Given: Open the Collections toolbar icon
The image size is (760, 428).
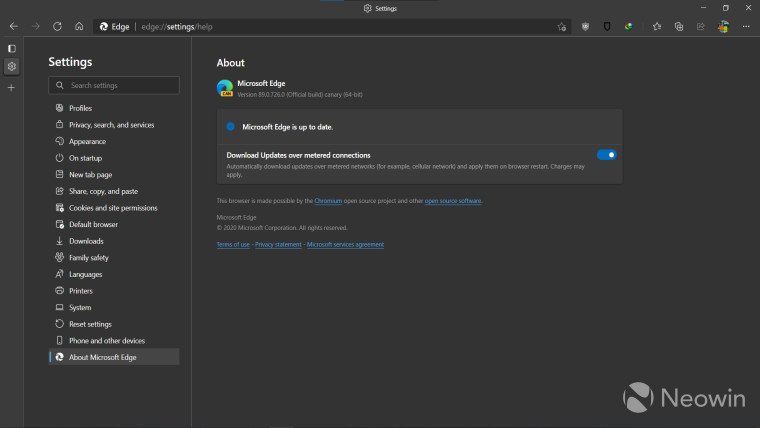Looking at the screenshot, I should pyautogui.click(x=679, y=27).
